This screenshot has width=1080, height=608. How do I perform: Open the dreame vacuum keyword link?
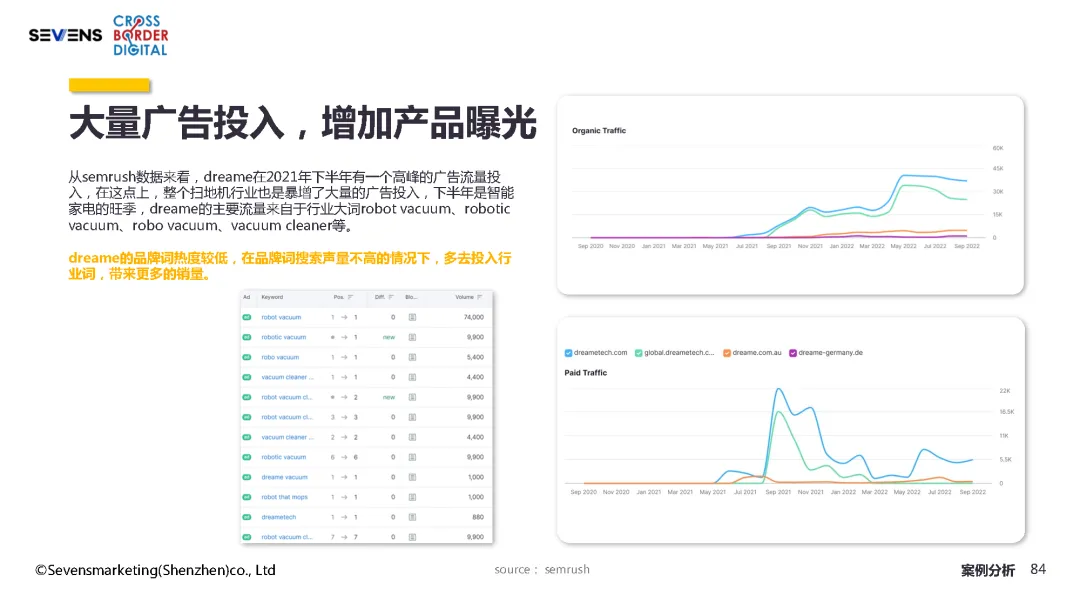point(284,477)
